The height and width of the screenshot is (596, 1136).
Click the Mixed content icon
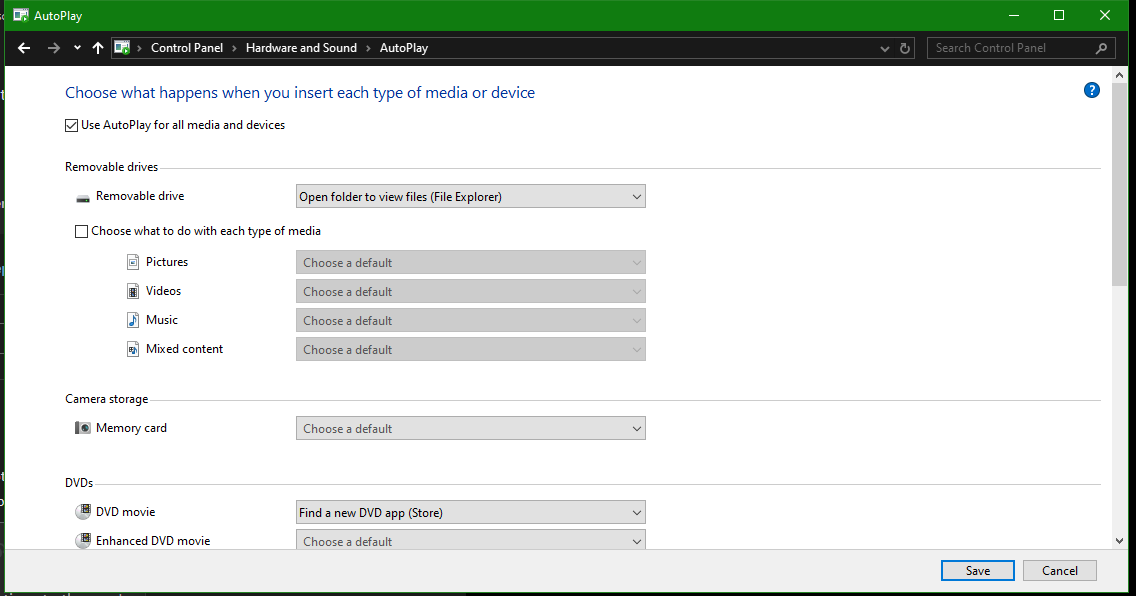[x=133, y=349]
